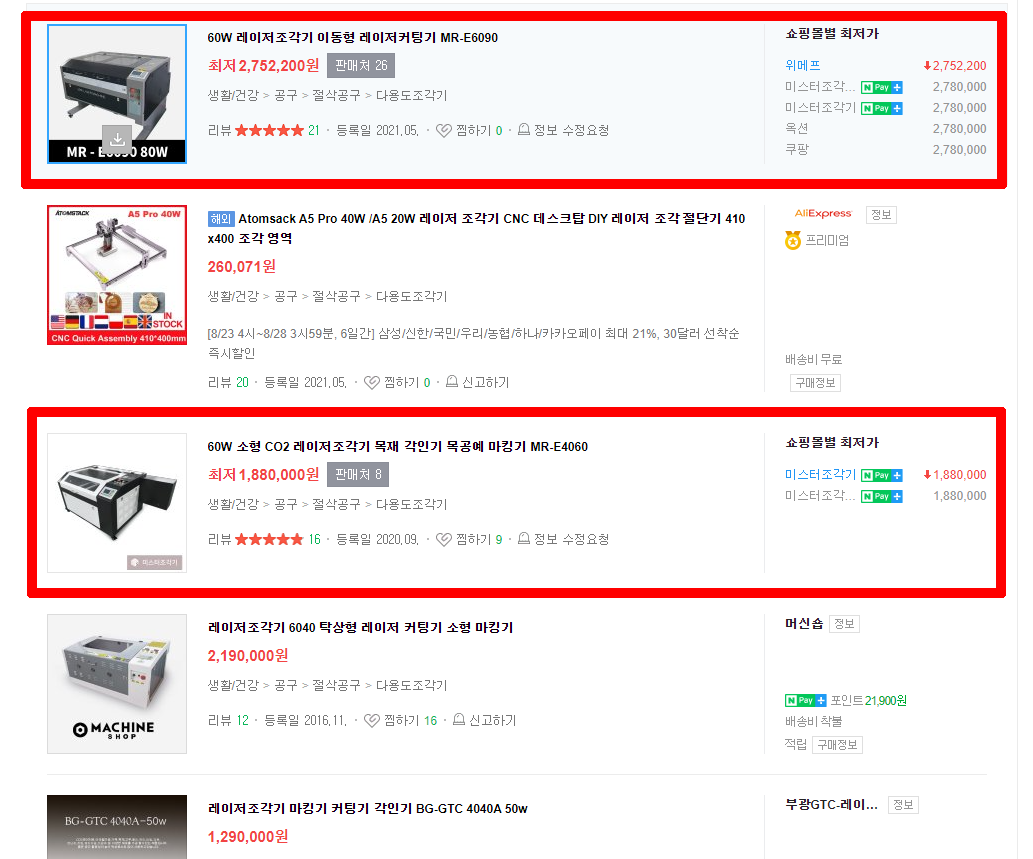The width and height of the screenshot is (1033, 859).
Task: Open the 판매처 8 sellers button
Action: point(358,475)
